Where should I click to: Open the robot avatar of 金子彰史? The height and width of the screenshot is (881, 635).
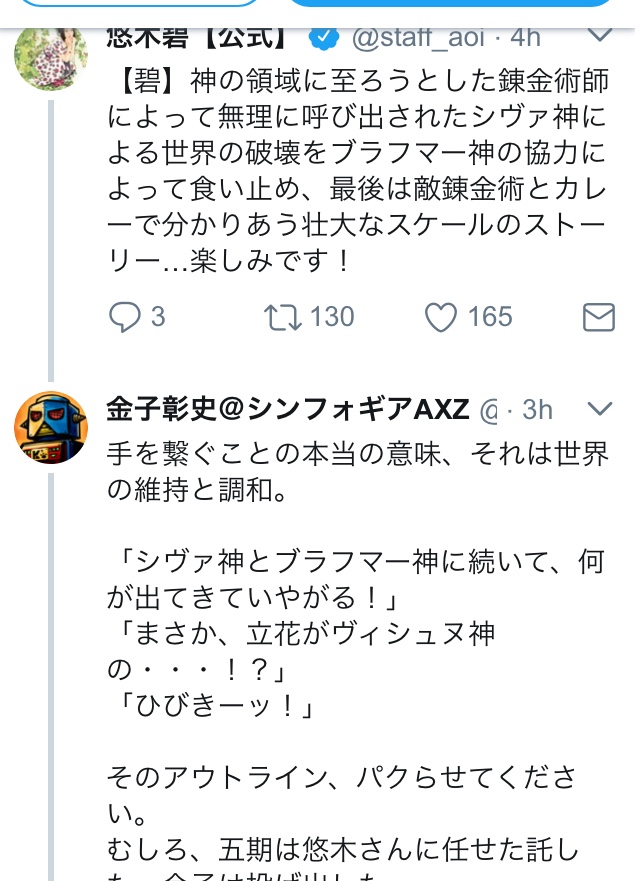pos(50,427)
